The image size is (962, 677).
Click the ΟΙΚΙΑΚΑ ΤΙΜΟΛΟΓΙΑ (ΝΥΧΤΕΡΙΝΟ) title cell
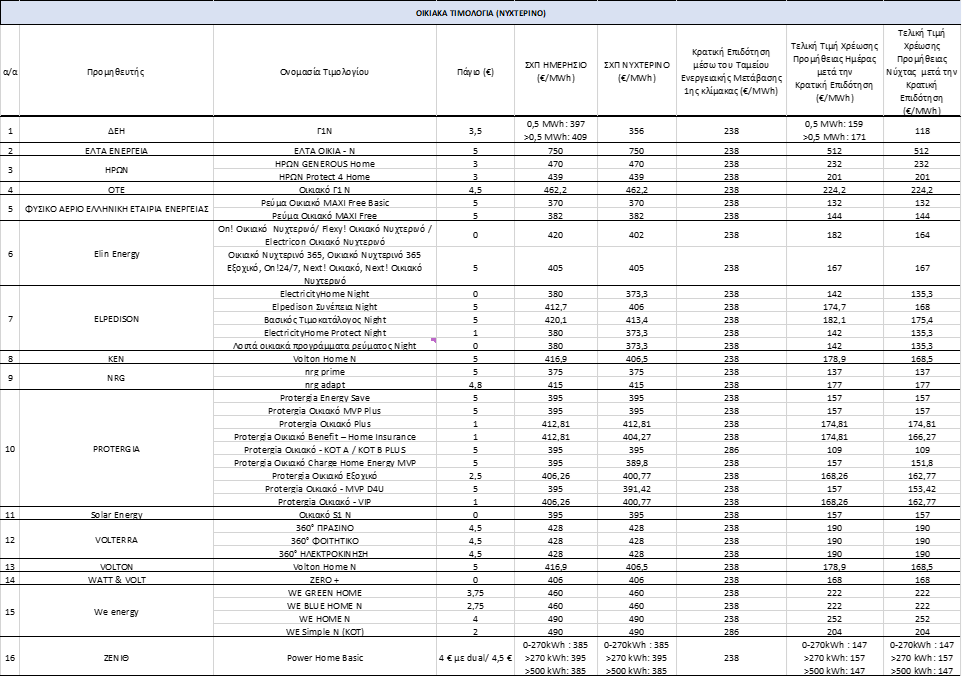[x=481, y=13]
